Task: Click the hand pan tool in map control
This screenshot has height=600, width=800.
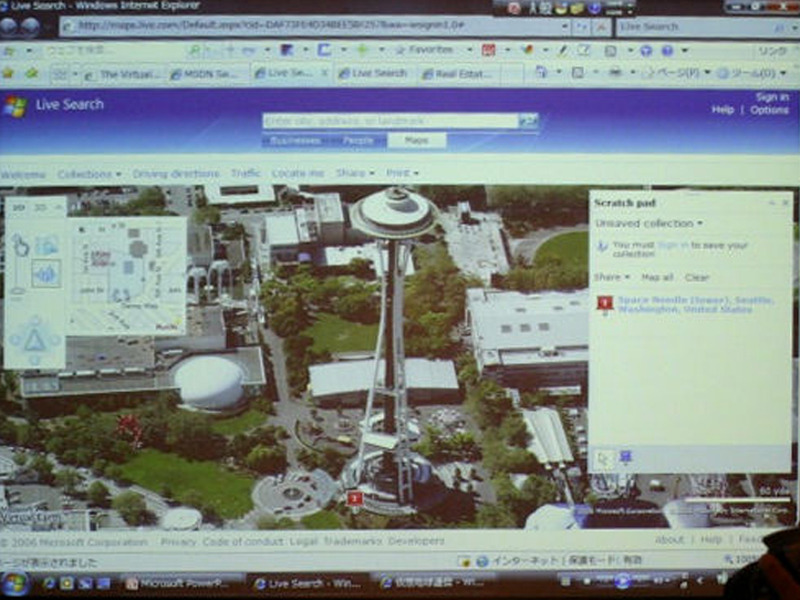Action: pos(20,245)
